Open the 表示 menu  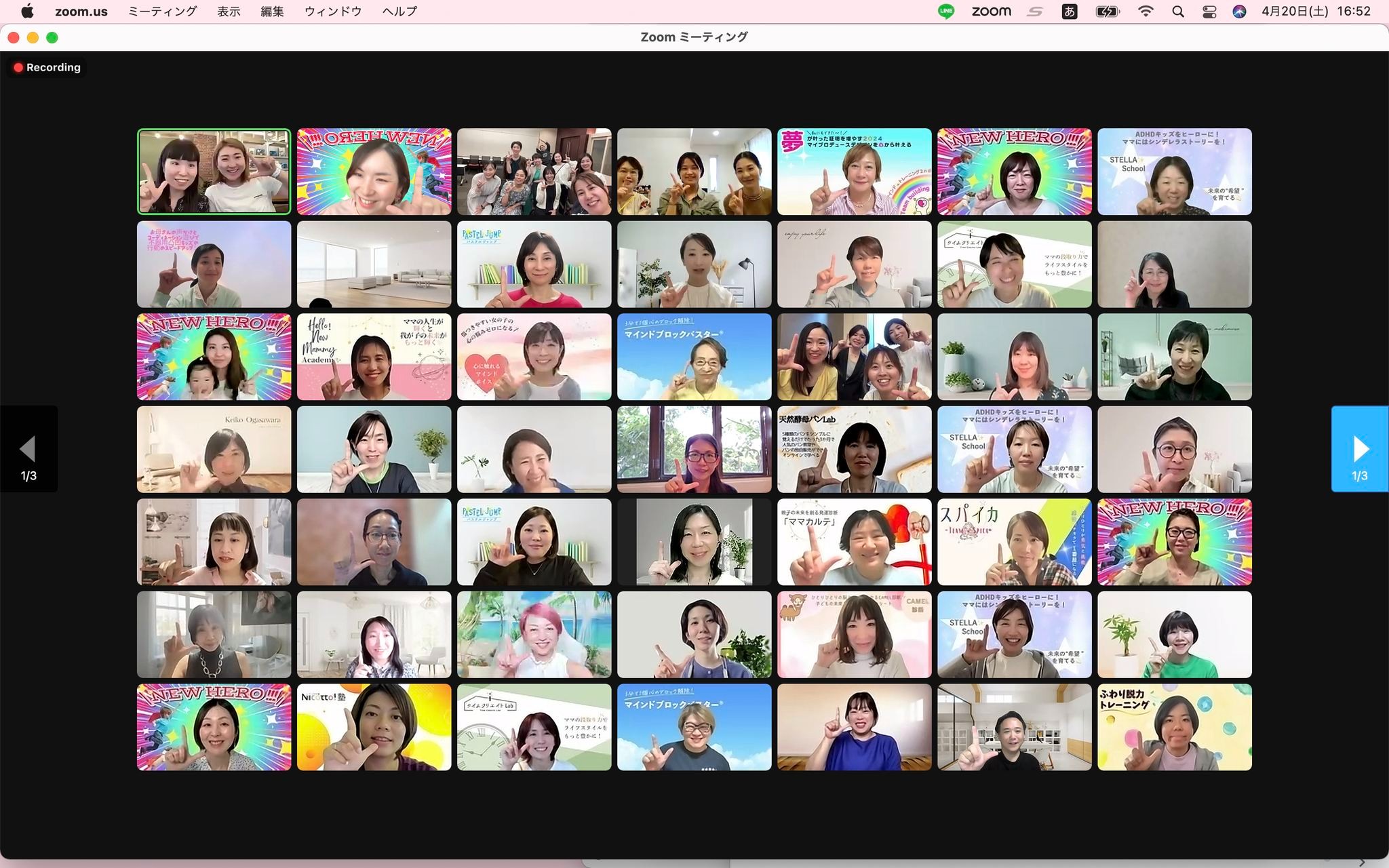(229, 12)
